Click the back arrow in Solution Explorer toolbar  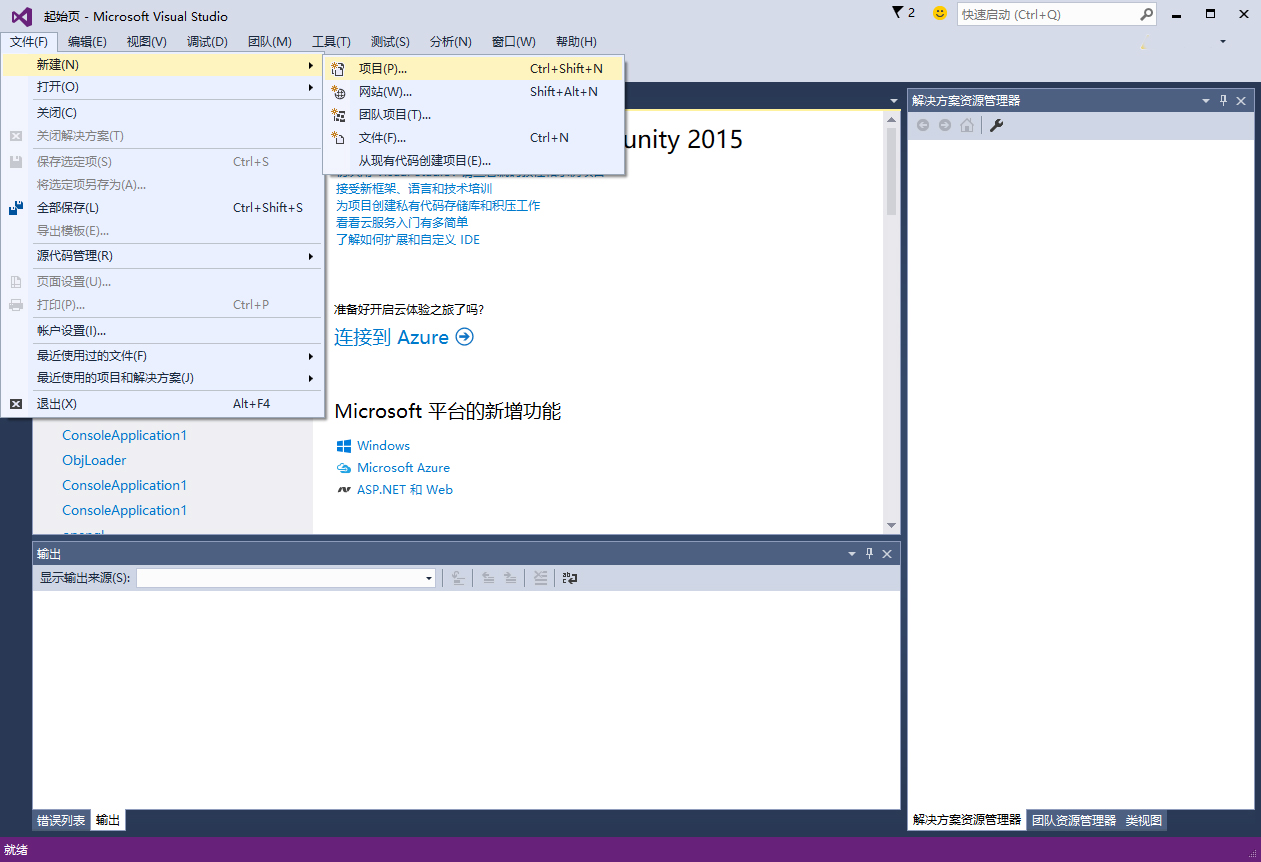pyautogui.click(x=922, y=125)
